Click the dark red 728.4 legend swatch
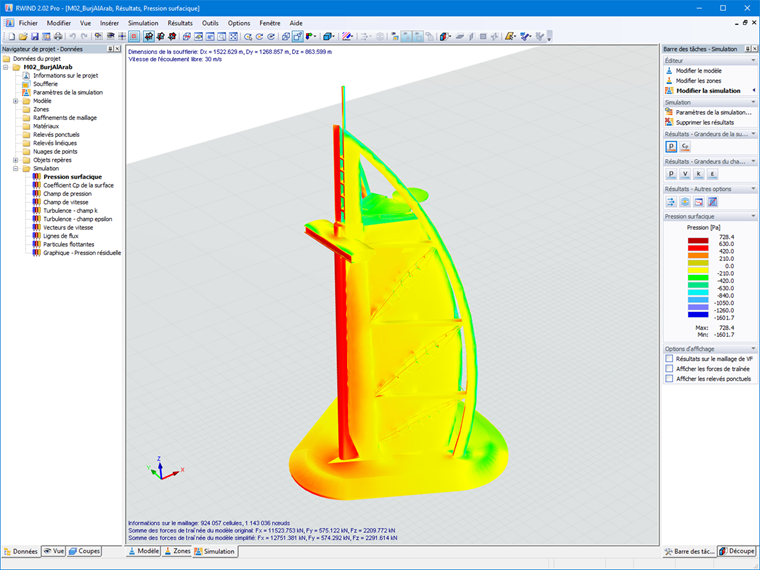This screenshot has width=760, height=570. (698, 240)
